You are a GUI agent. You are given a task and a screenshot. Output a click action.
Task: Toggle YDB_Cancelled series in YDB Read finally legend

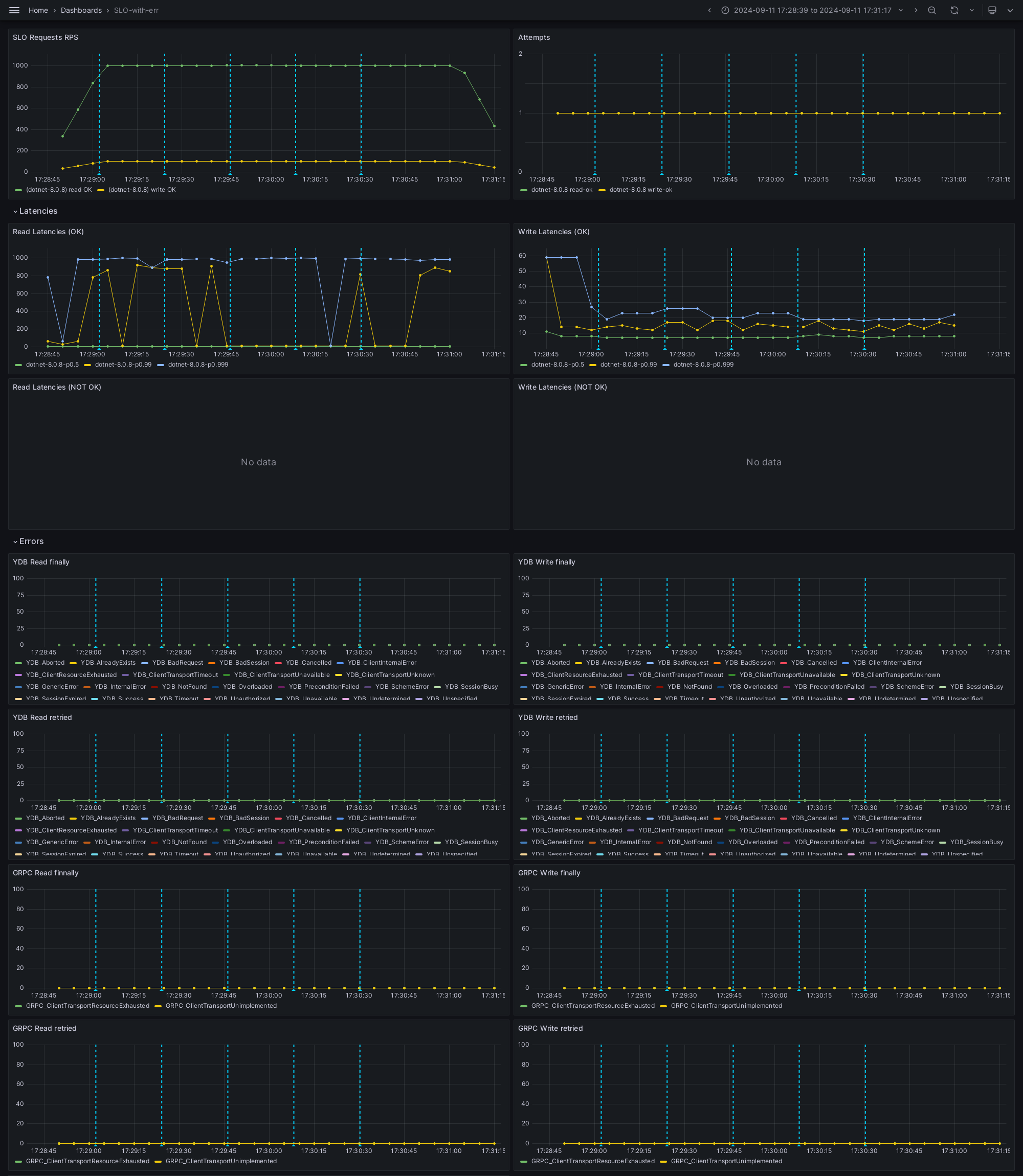[x=308, y=663]
